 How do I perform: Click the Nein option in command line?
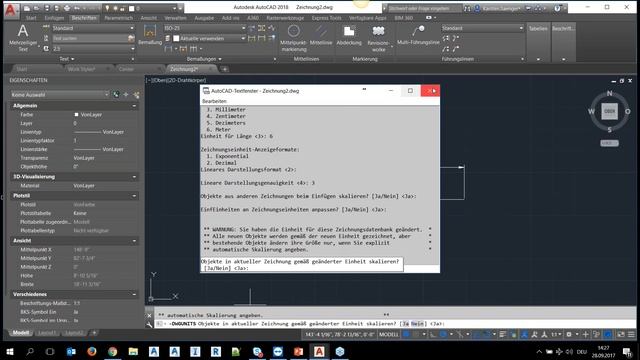click(417, 324)
